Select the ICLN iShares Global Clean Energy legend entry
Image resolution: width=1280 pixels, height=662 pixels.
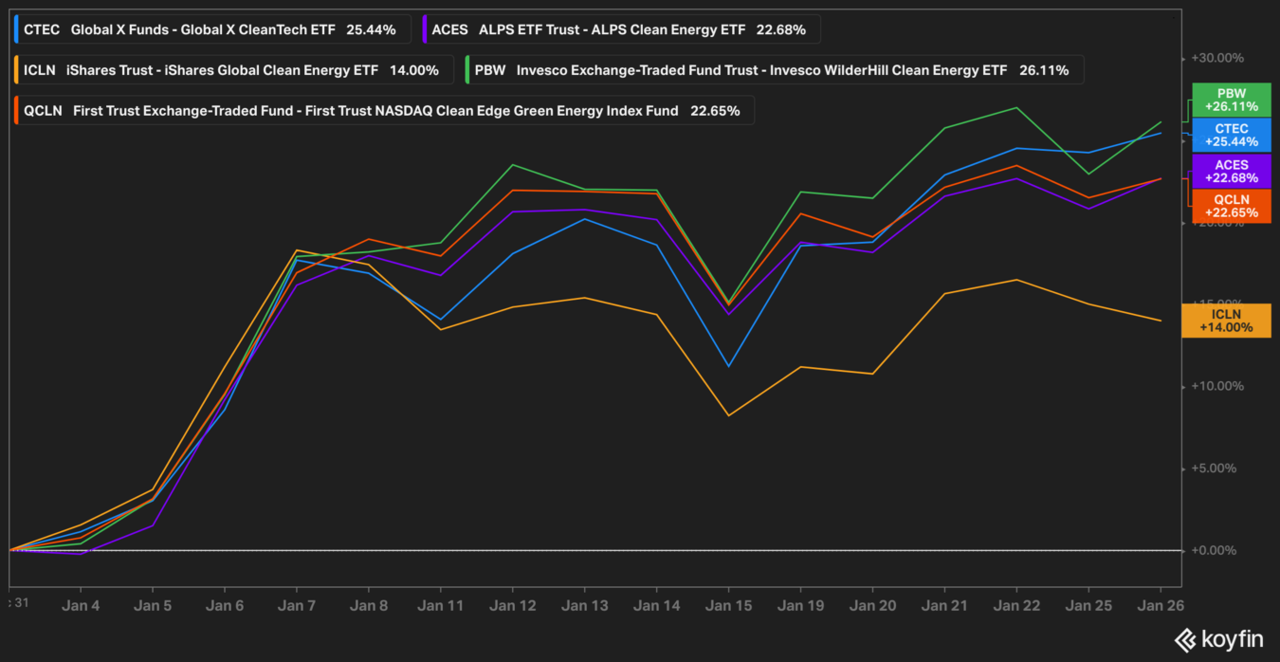(x=229, y=70)
